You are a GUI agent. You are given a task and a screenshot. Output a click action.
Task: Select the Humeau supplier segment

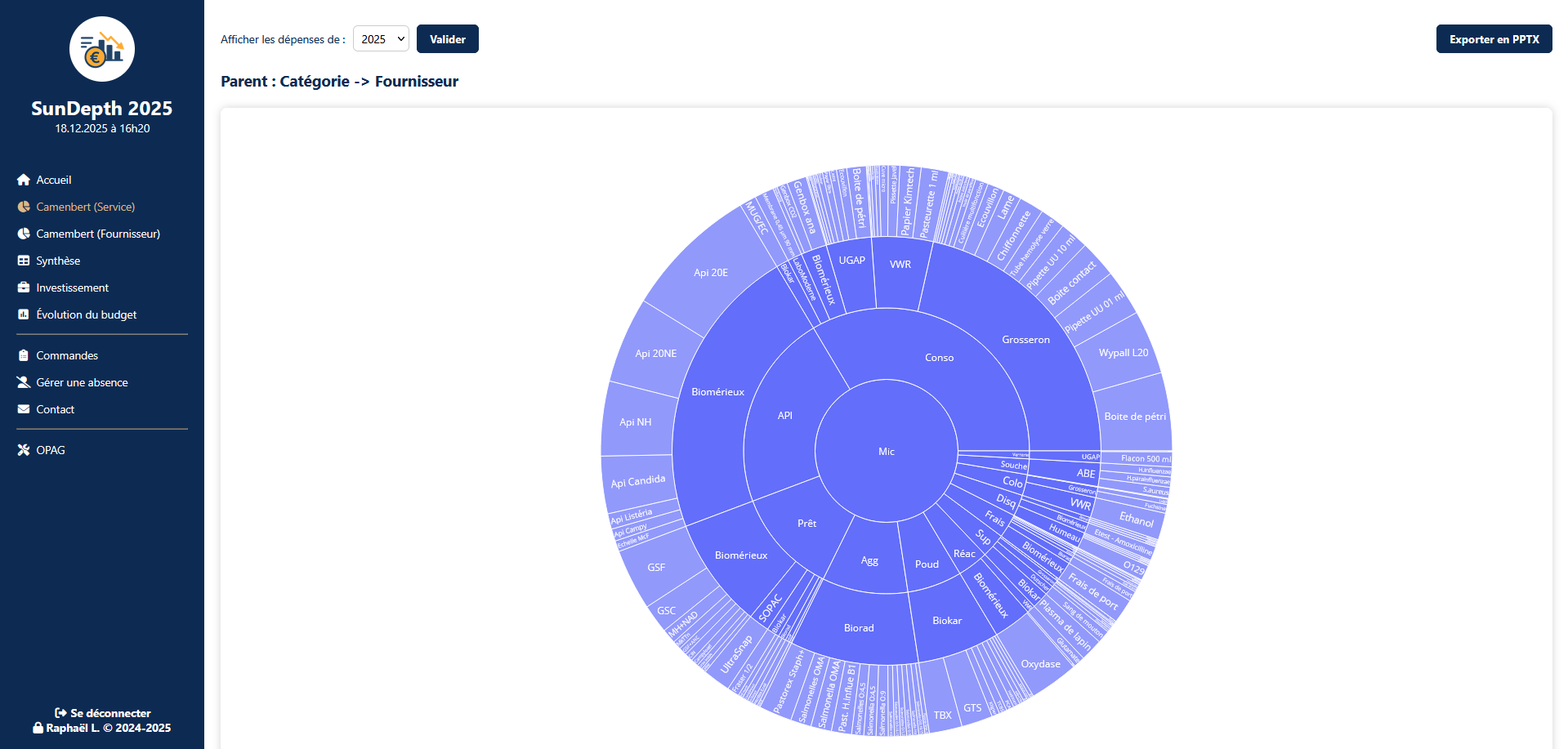click(1065, 533)
